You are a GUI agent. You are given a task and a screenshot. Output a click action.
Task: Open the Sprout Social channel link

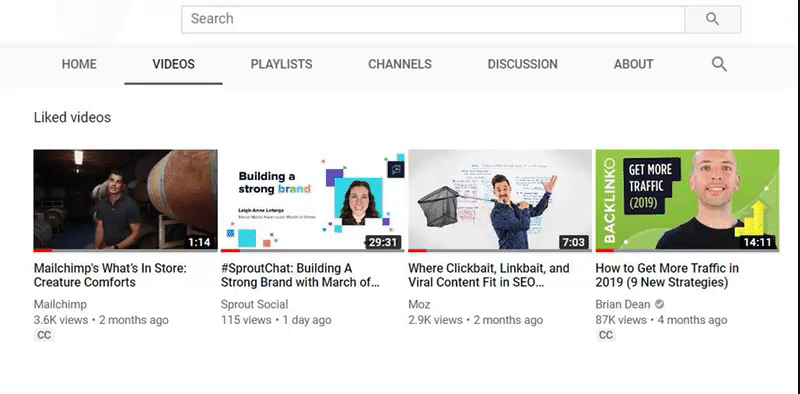click(x=255, y=305)
